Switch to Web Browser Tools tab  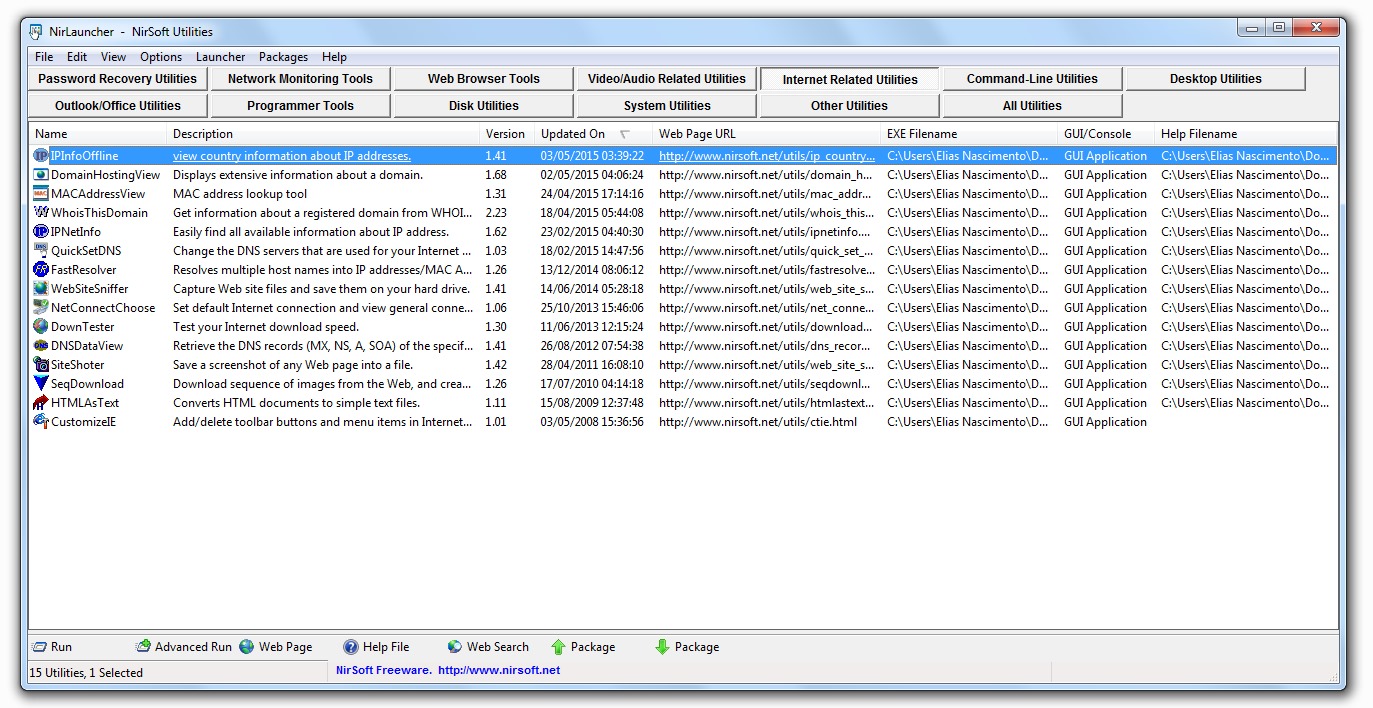click(x=484, y=79)
